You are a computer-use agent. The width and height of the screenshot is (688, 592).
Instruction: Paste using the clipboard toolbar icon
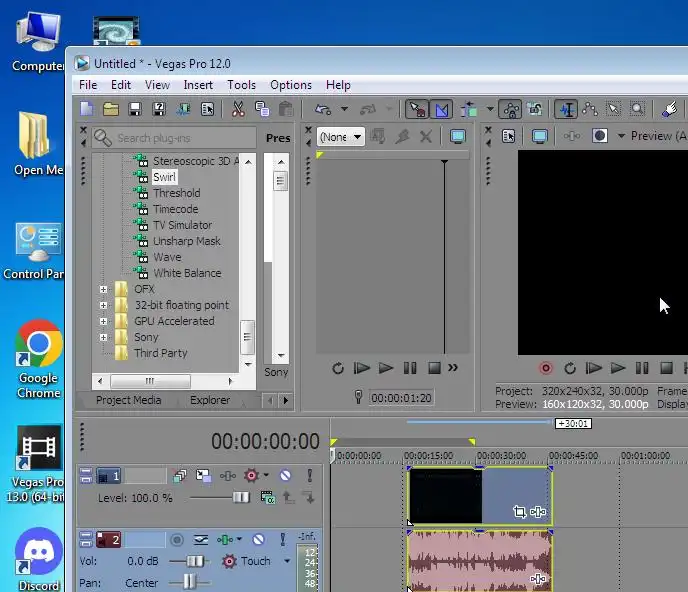[286, 109]
